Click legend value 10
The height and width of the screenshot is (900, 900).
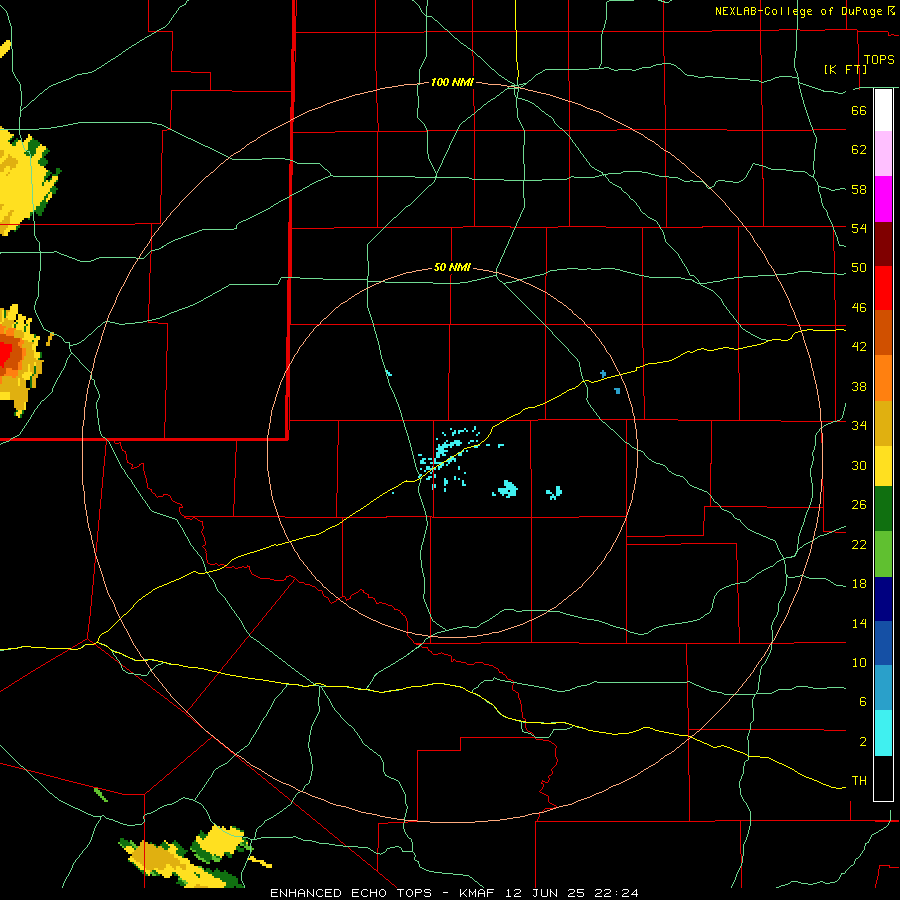pyautogui.click(x=859, y=662)
